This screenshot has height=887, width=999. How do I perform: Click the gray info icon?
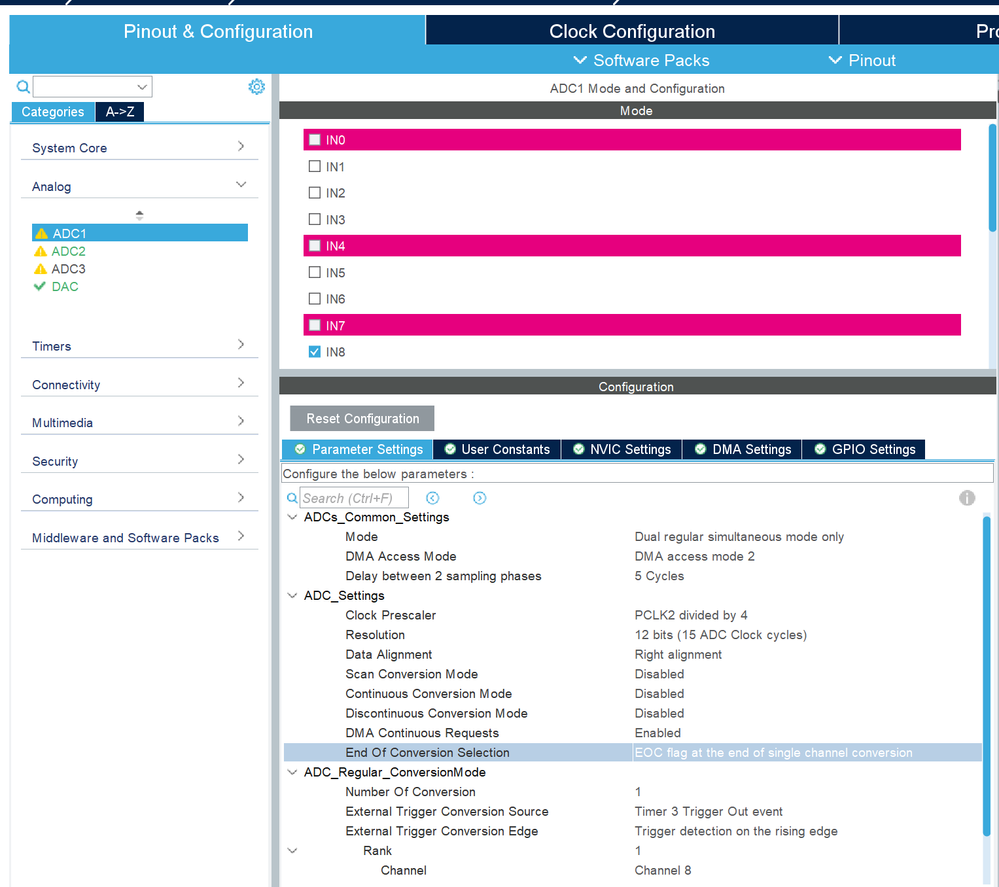(967, 498)
